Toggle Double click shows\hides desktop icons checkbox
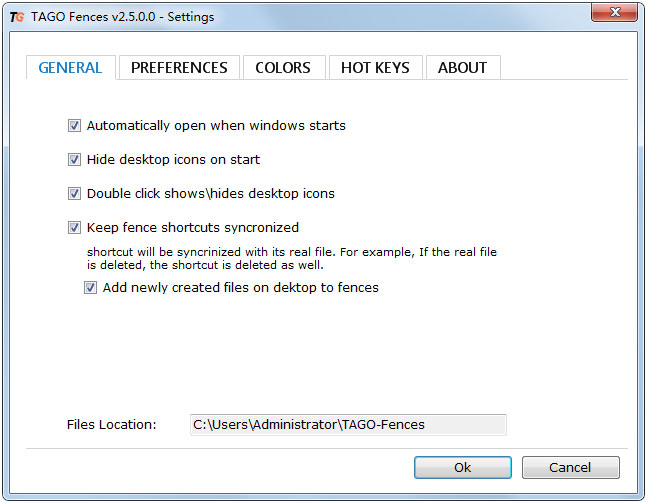 point(74,193)
